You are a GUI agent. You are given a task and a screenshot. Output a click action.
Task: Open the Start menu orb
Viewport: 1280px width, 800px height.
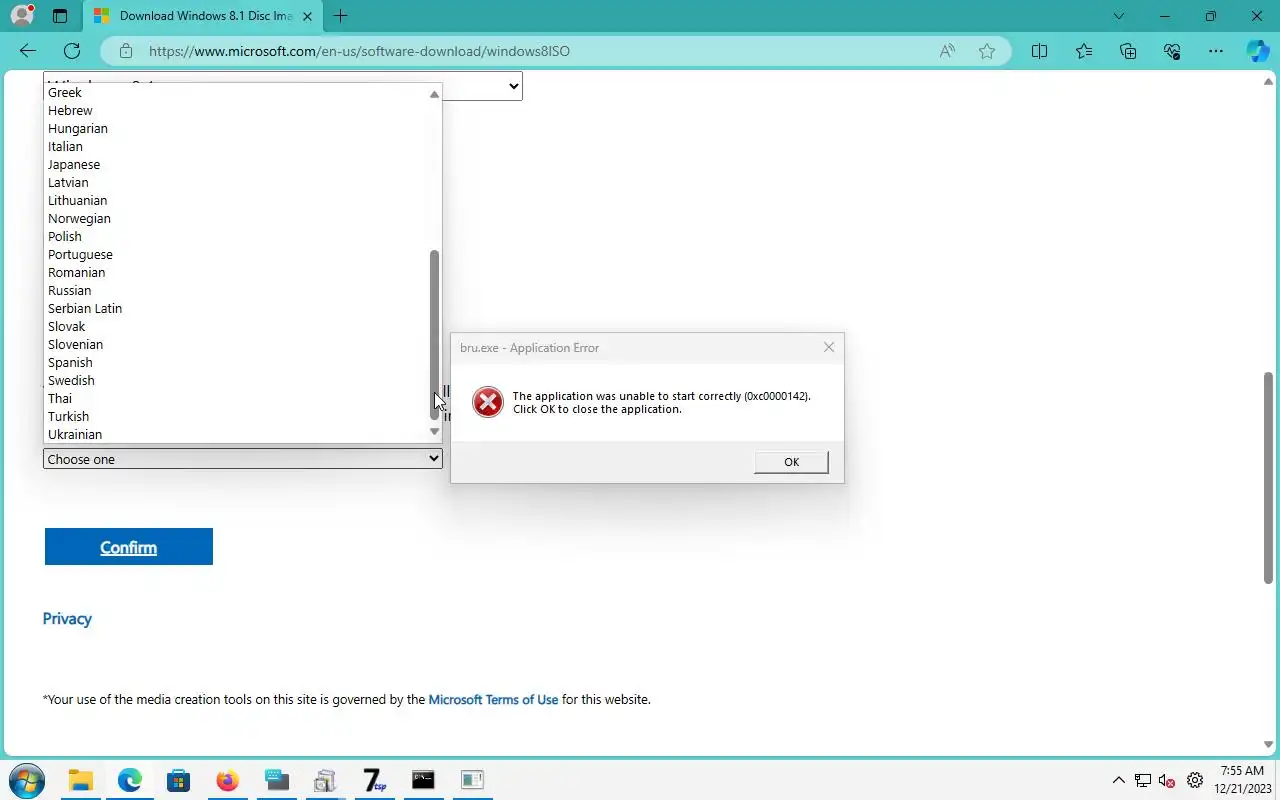26,780
